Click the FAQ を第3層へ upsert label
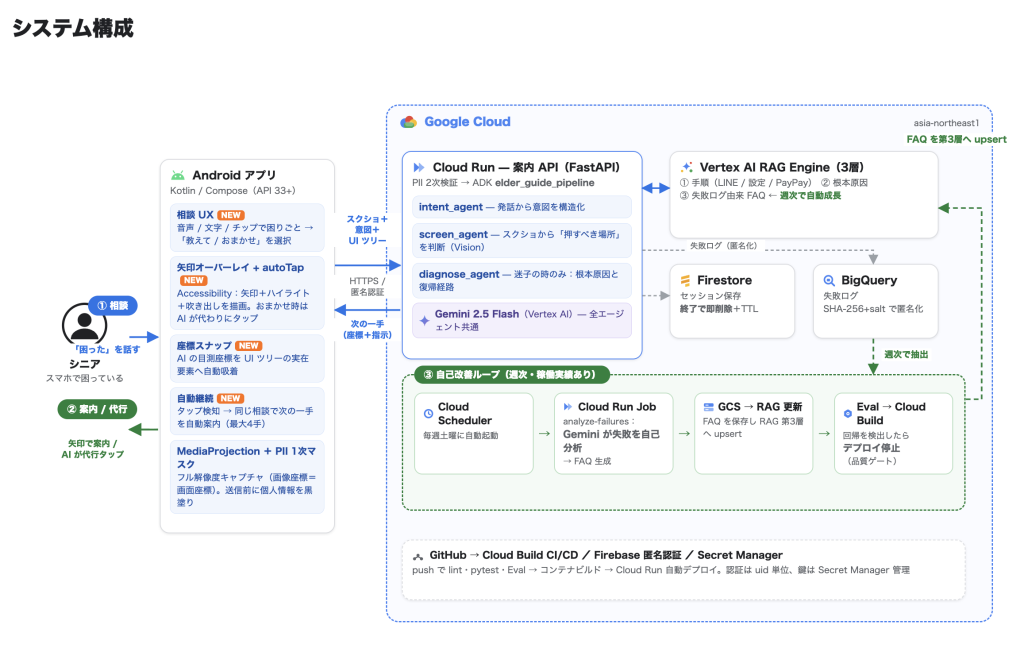The height and width of the screenshot is (648, 1024). coord(956,139)
